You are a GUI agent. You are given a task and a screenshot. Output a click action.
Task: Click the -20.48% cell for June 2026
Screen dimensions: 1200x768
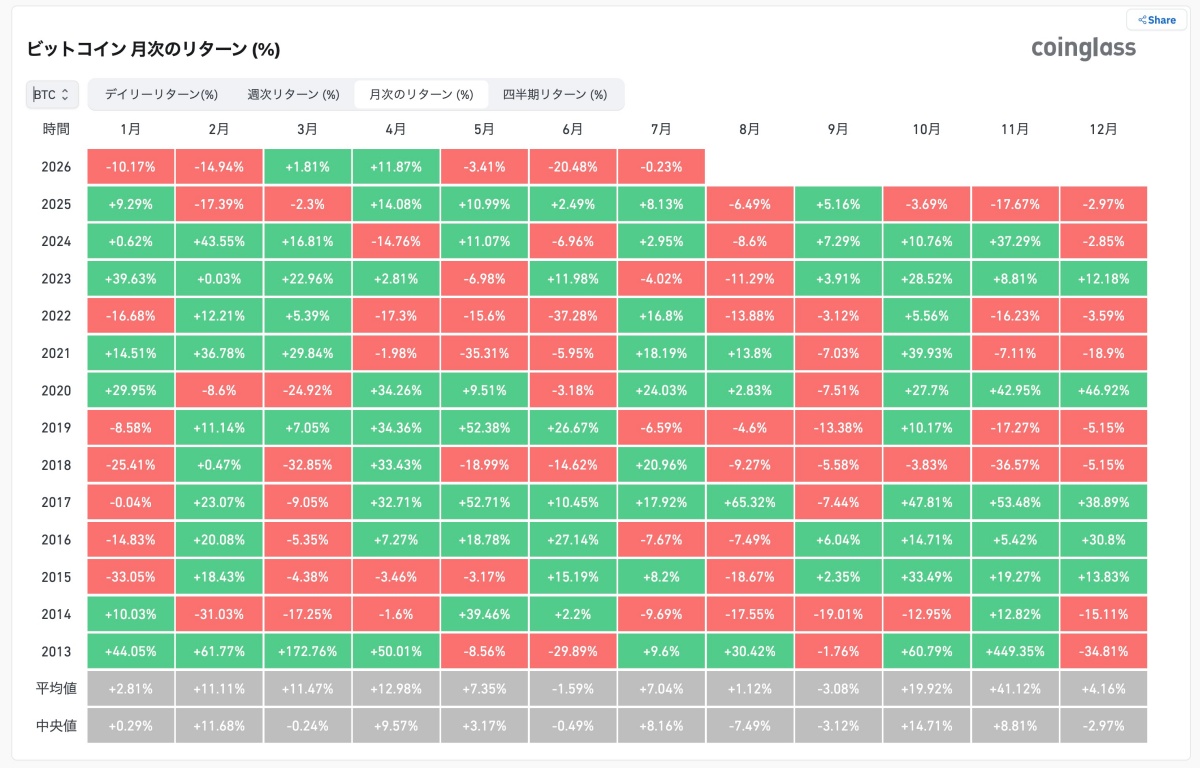(x=573, y=167)
